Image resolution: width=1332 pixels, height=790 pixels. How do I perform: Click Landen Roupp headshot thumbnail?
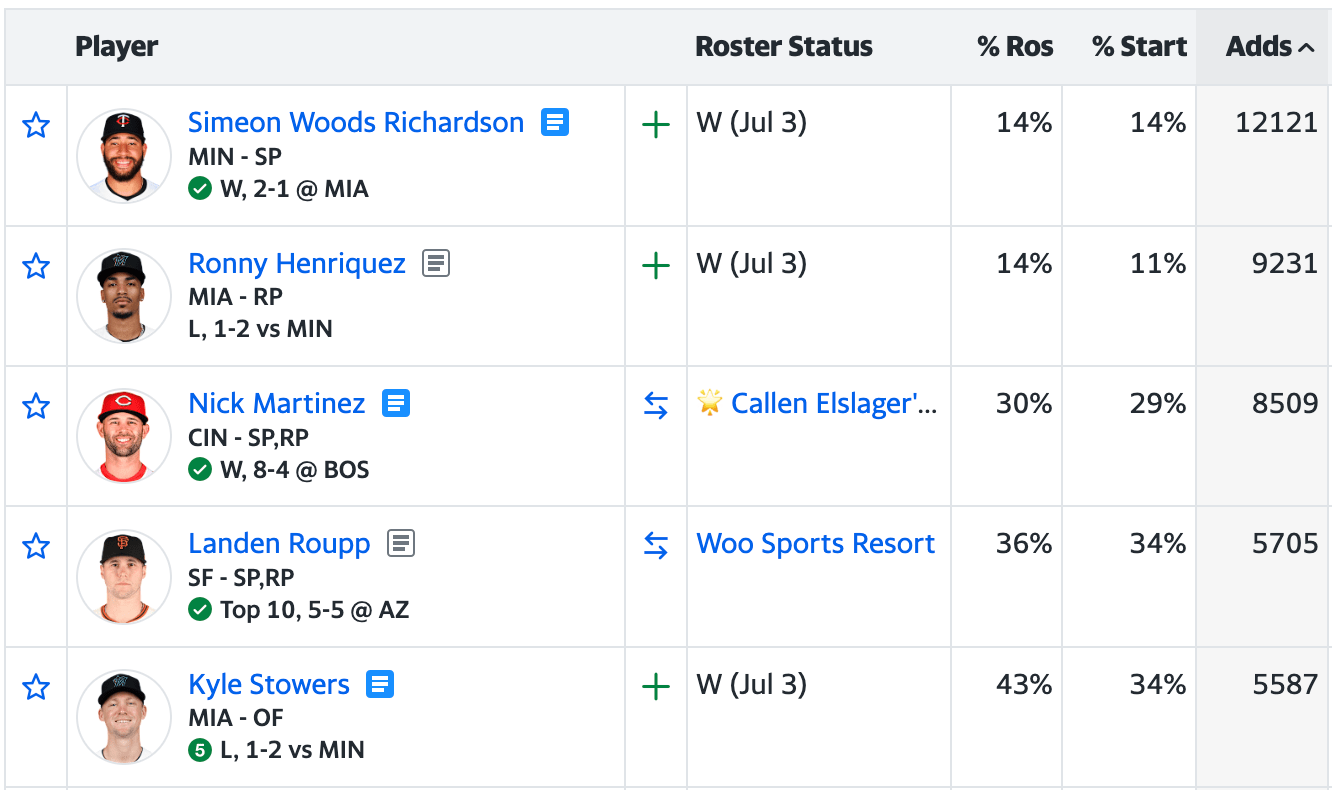124,578
